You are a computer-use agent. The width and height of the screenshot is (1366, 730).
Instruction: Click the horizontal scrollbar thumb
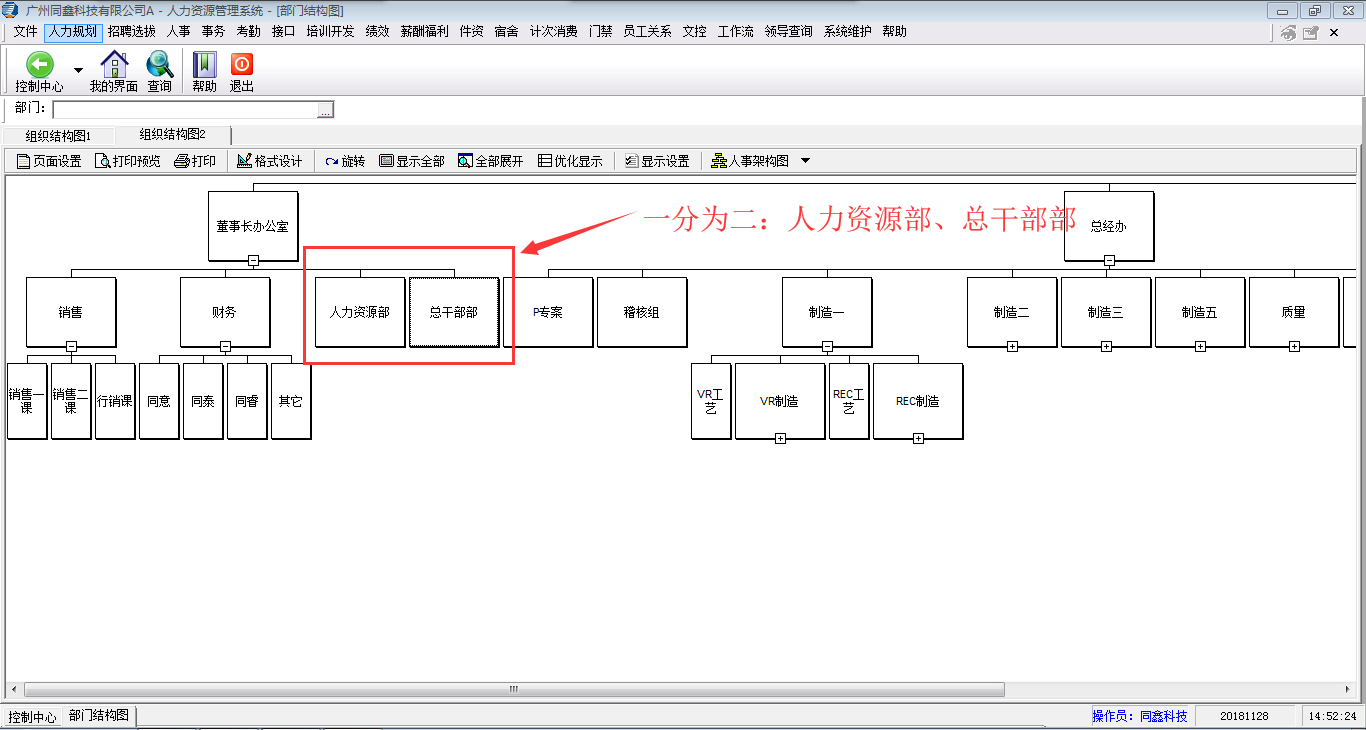513,689
